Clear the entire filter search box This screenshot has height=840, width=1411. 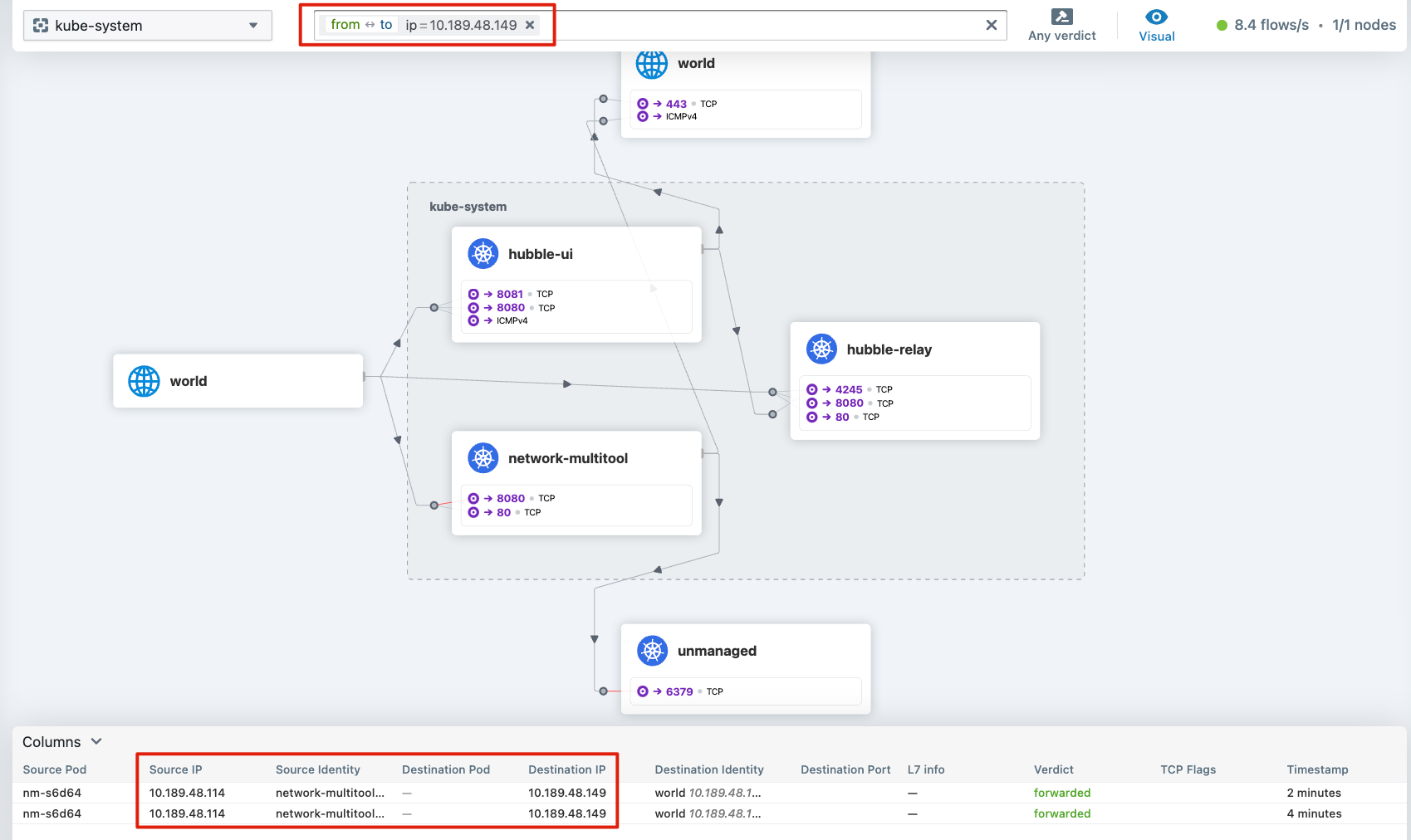point(991,25)
